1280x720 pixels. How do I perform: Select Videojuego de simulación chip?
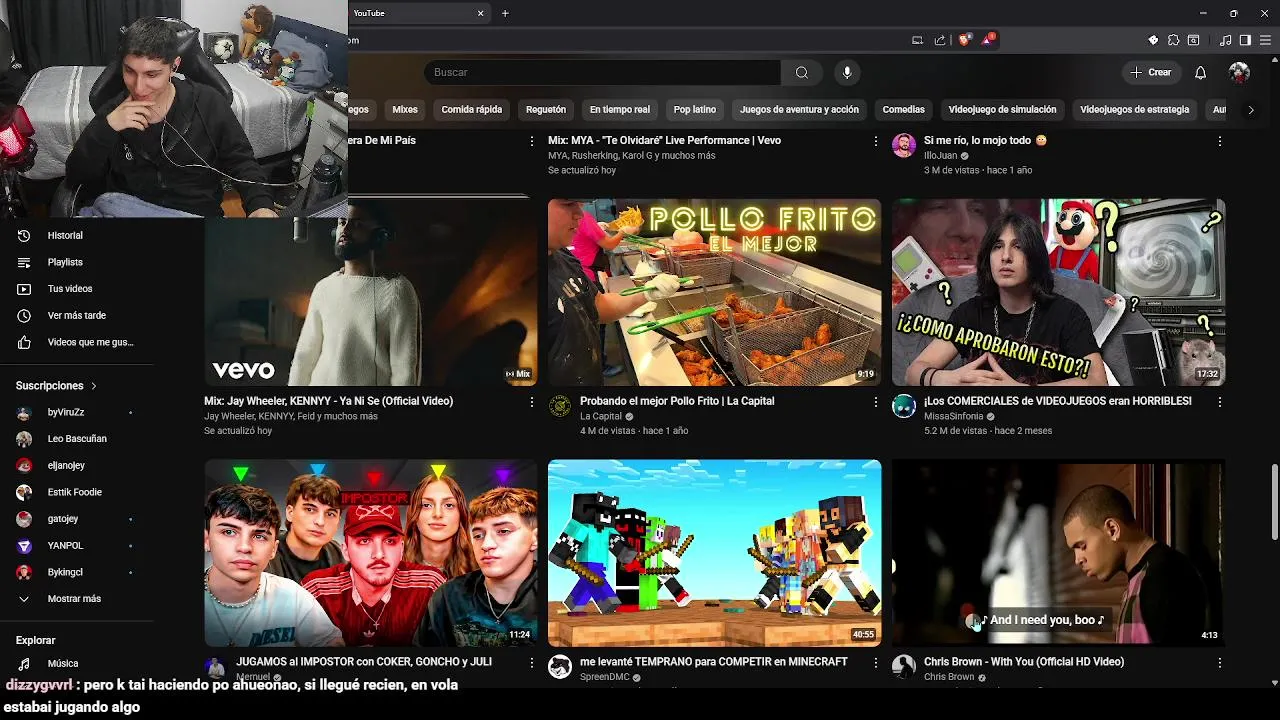tap(1002, 110)
